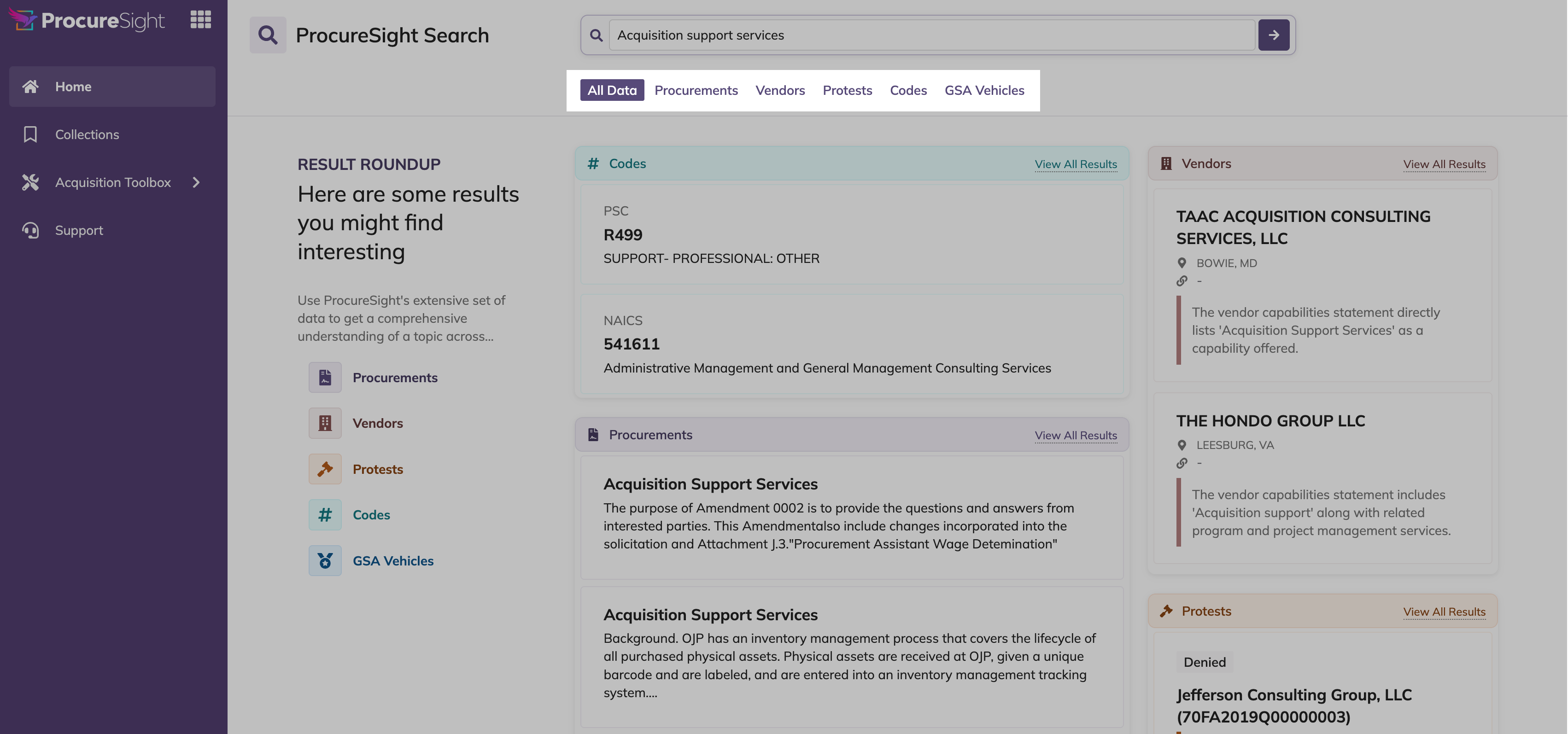Click the Protests gavel icon in roundup list
This screenshot has height=734, width=1568.
point(325,469)
